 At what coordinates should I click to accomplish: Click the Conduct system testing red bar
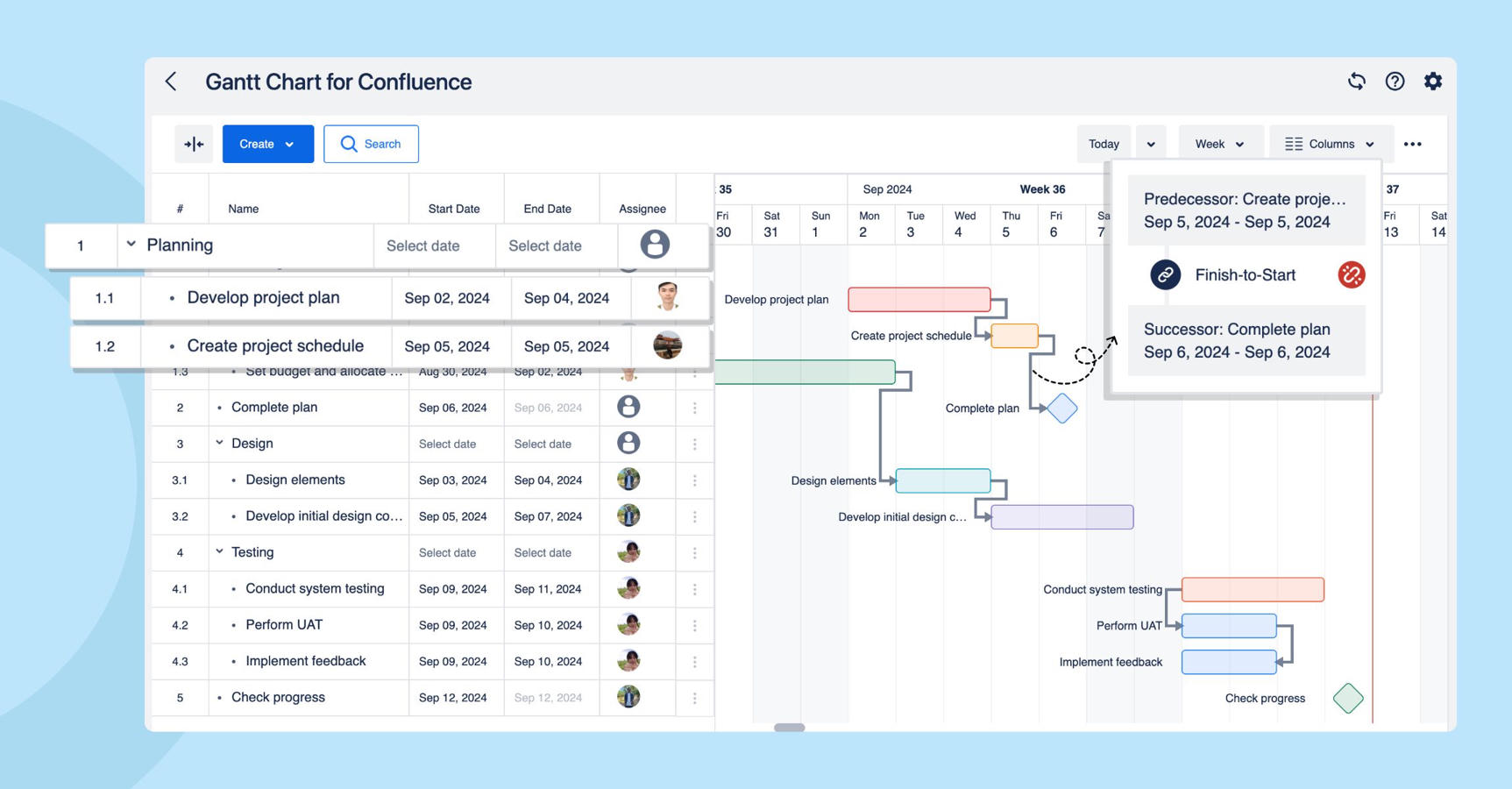(x=1253, y=590)
